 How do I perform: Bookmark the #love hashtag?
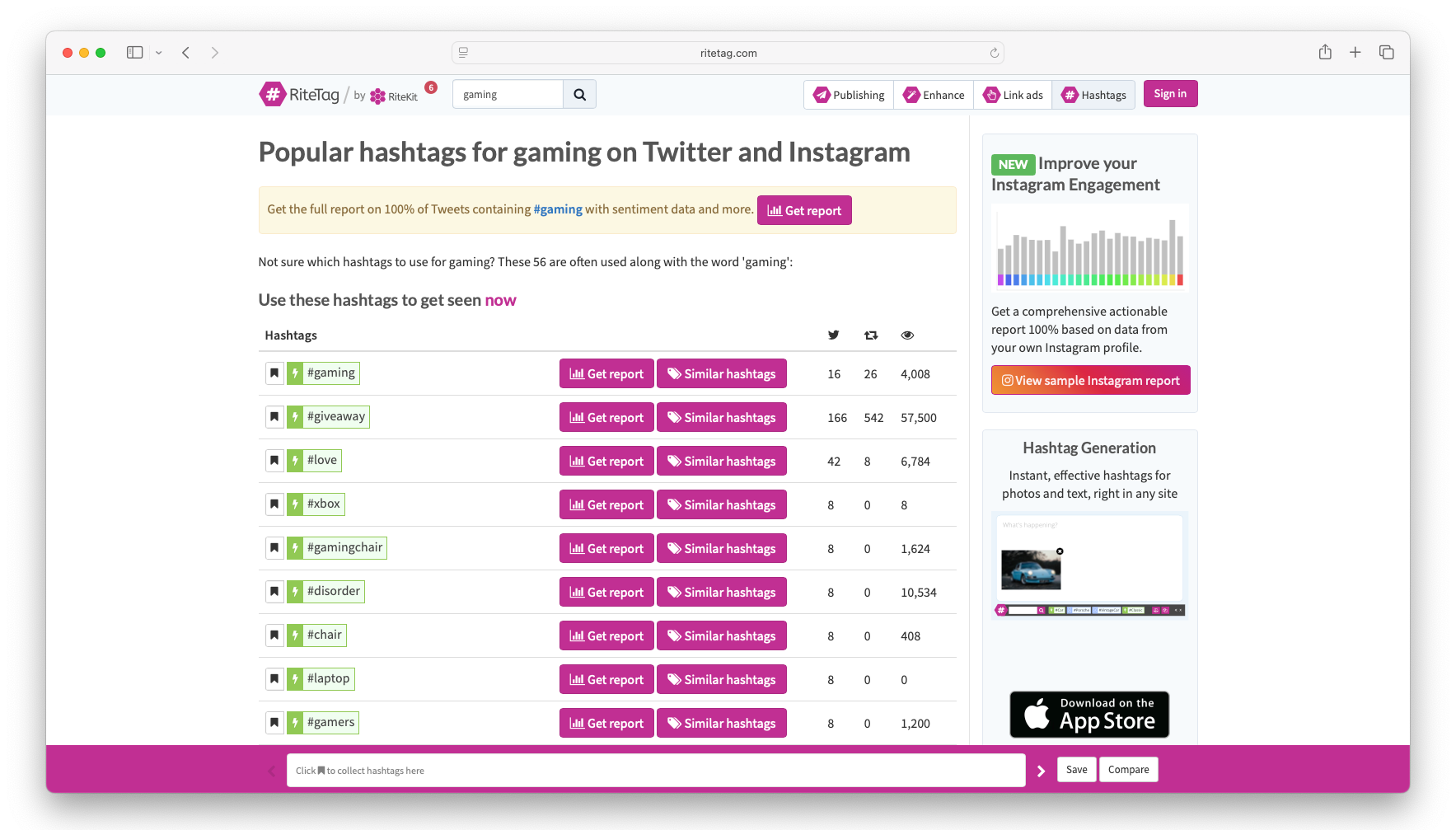point(274,461)
